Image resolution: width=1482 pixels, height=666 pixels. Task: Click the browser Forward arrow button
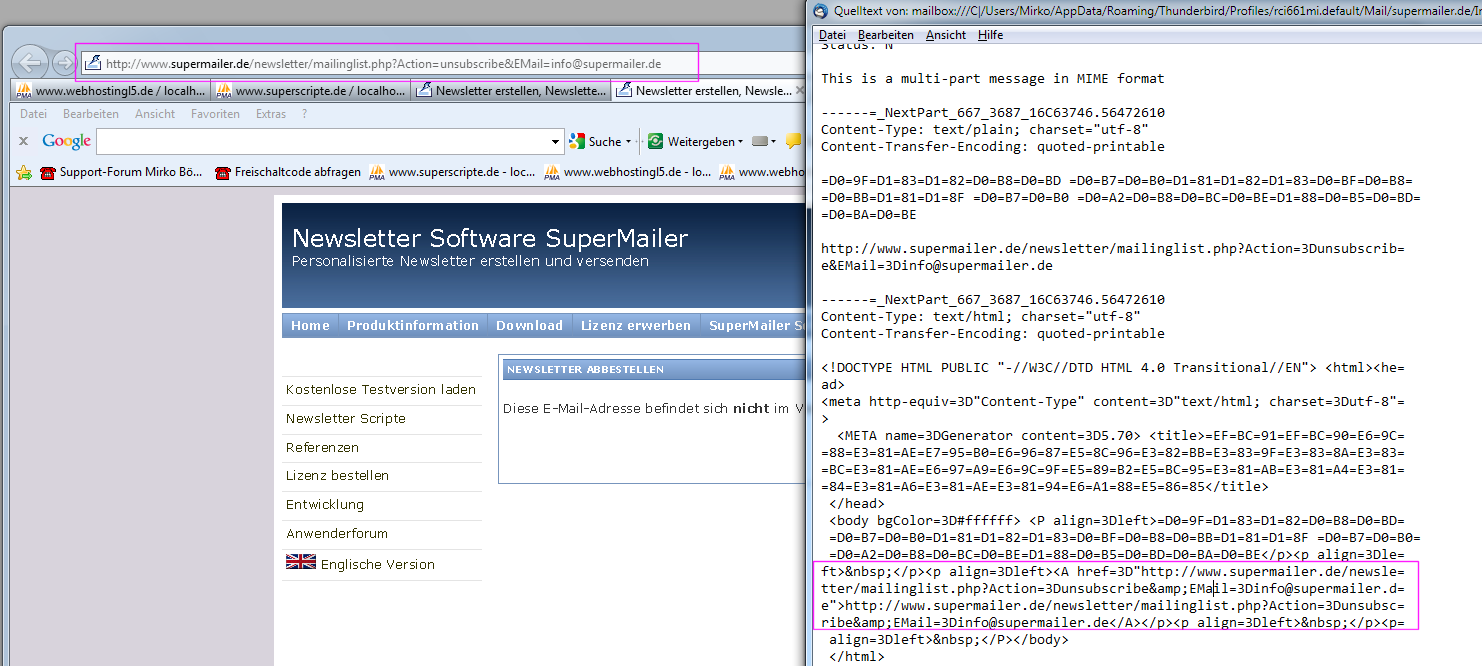(65, 63)
